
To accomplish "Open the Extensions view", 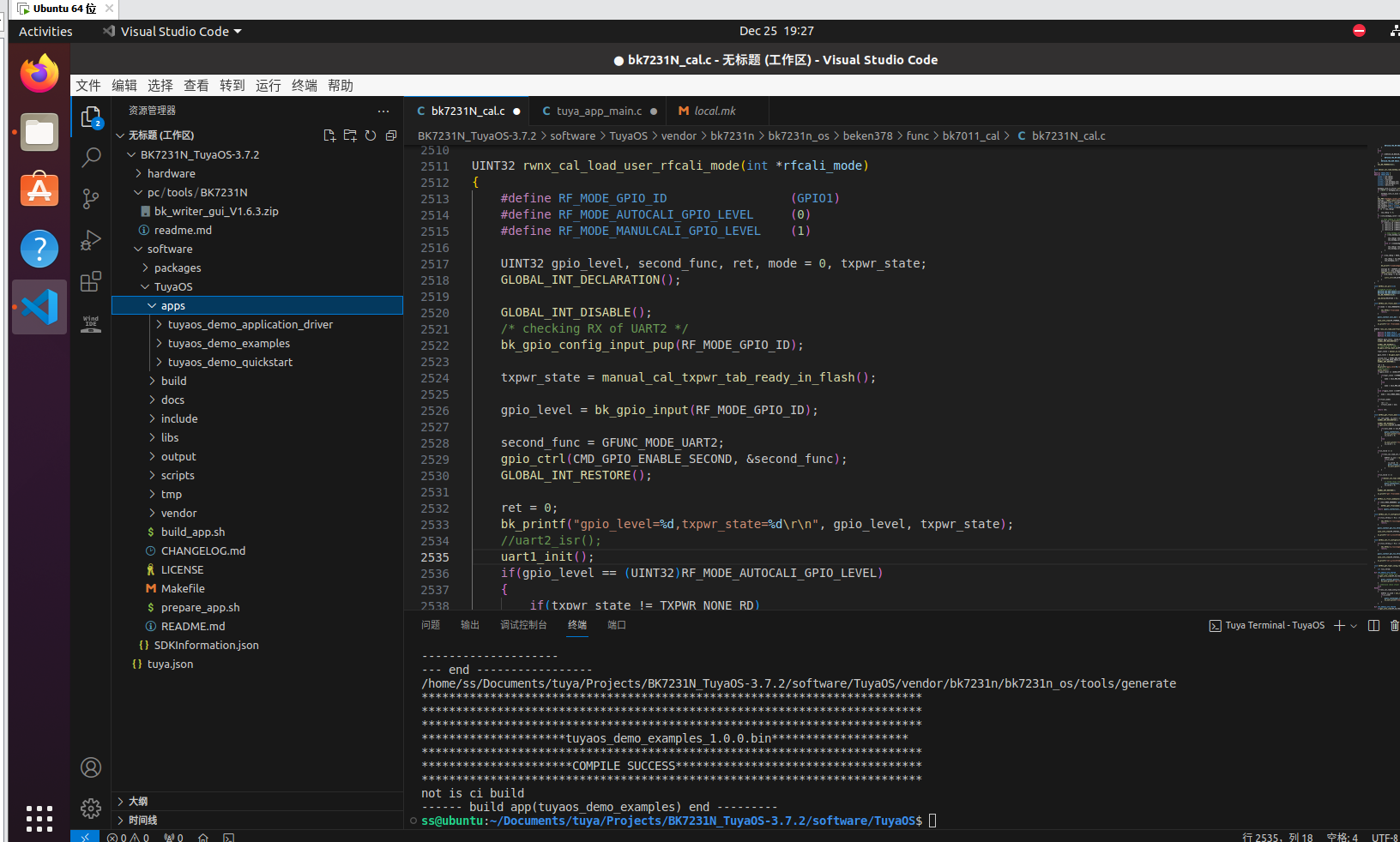I will pos(91,281).
